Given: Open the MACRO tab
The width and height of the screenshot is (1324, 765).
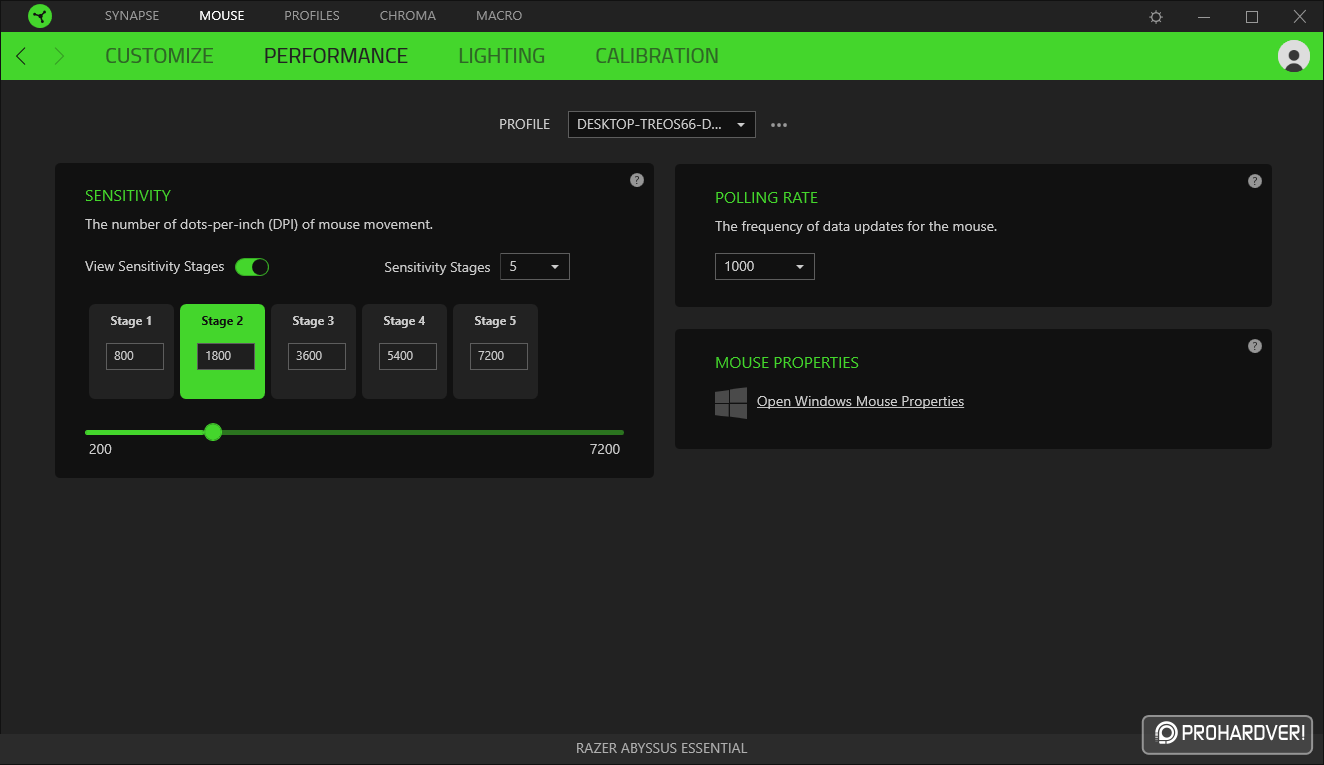Looking at the screenshot, I should pyautogui.click(x=499, y=16).
